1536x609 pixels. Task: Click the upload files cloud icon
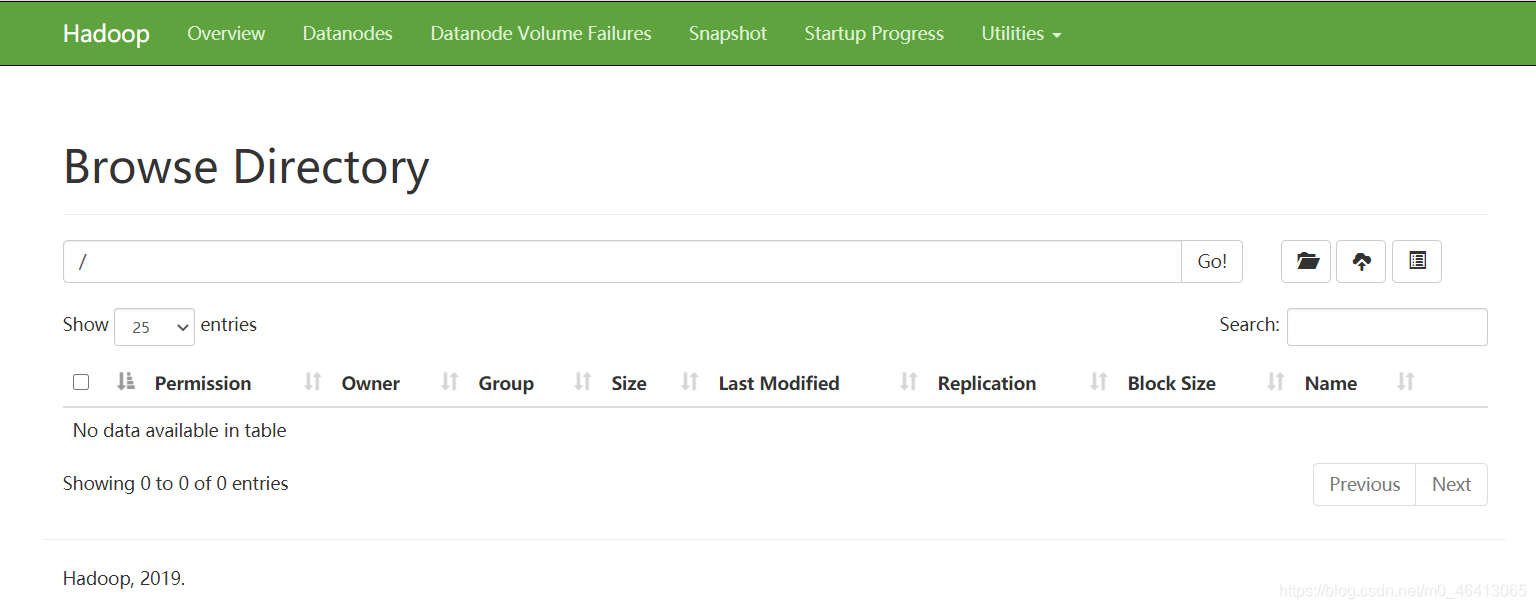(1361, 261)
